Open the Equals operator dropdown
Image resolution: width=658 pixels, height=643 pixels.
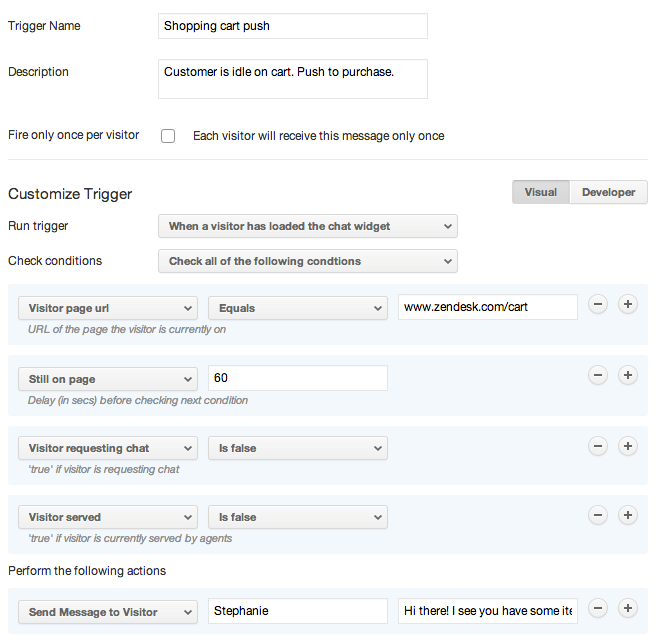297,308
